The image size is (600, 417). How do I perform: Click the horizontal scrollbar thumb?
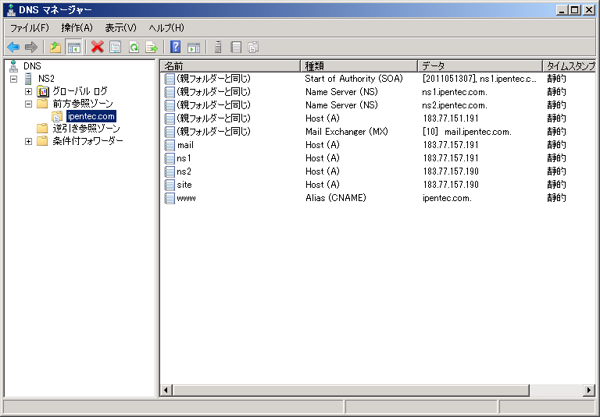click(x=351, y=390)
